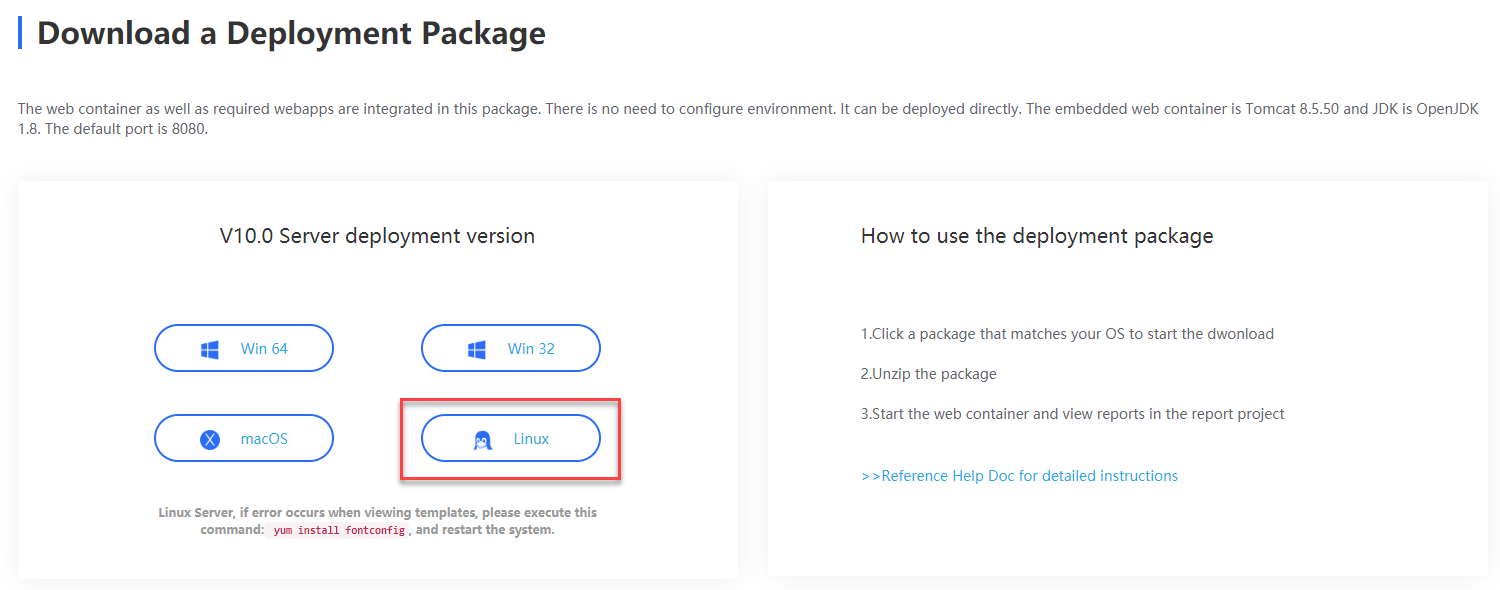
Task: Click the '>>' prefix before the Help Doc link
Action: [871, 475]
